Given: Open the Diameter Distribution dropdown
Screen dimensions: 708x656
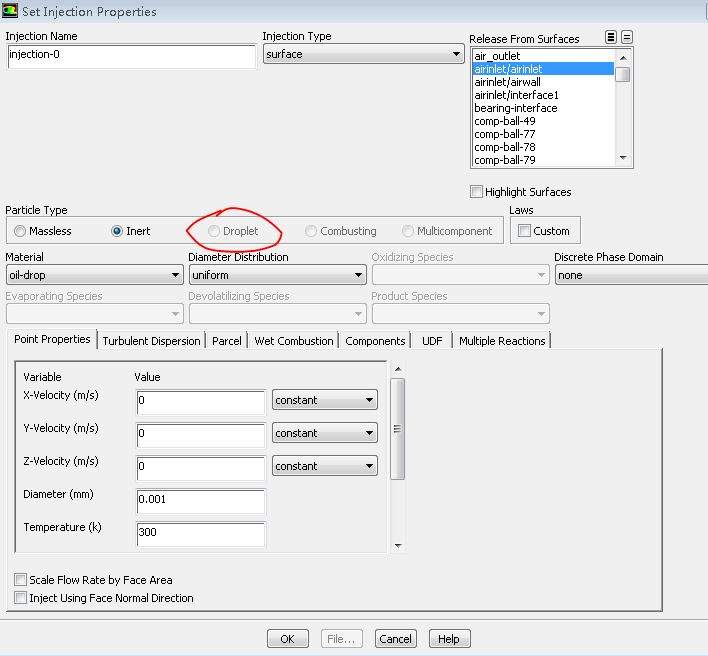Looking at the screenshot, I should pos(278,275).
